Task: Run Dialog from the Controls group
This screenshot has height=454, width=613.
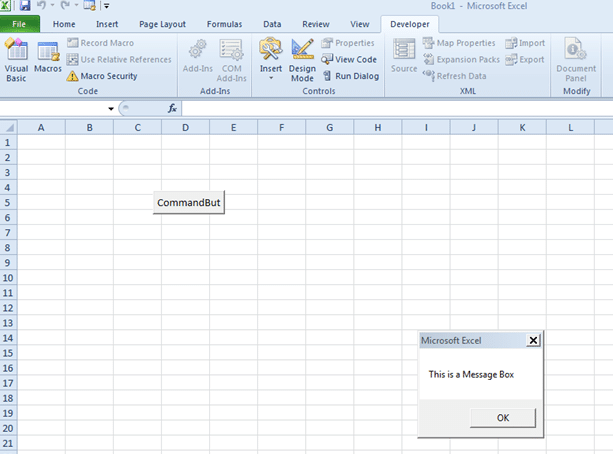Action: pos(351,76)
